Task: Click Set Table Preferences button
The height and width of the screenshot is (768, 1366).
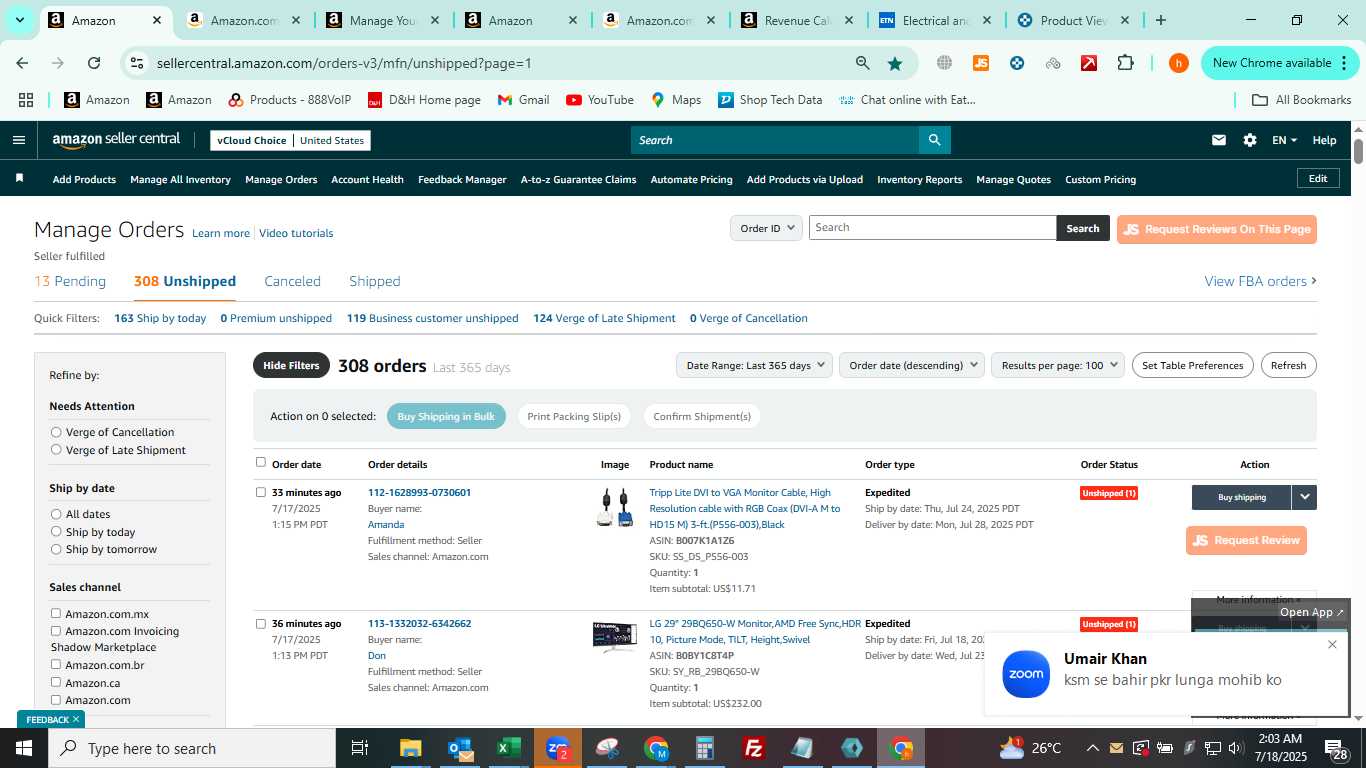Action: pos(1192,365)
